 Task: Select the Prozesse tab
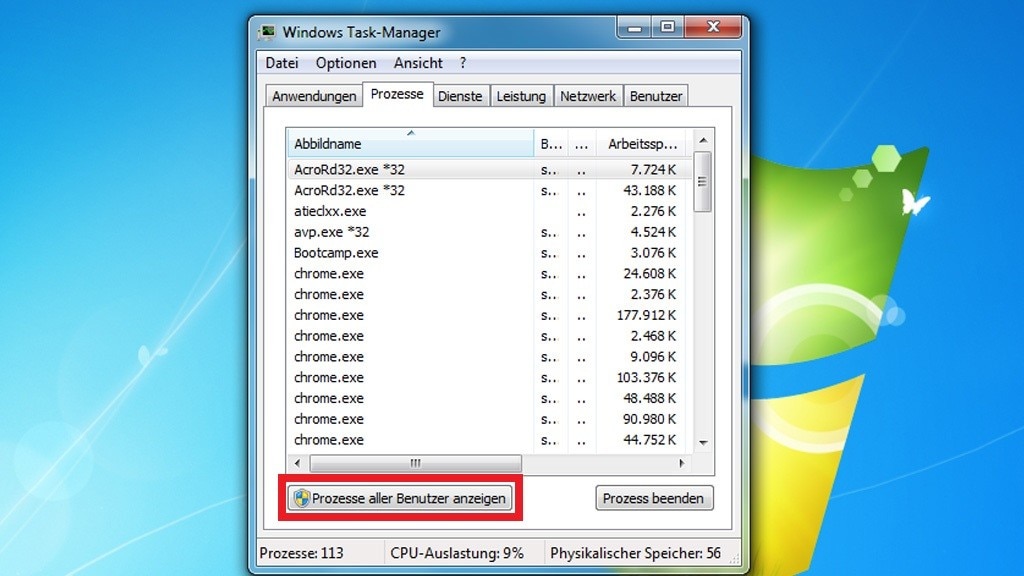397,94
